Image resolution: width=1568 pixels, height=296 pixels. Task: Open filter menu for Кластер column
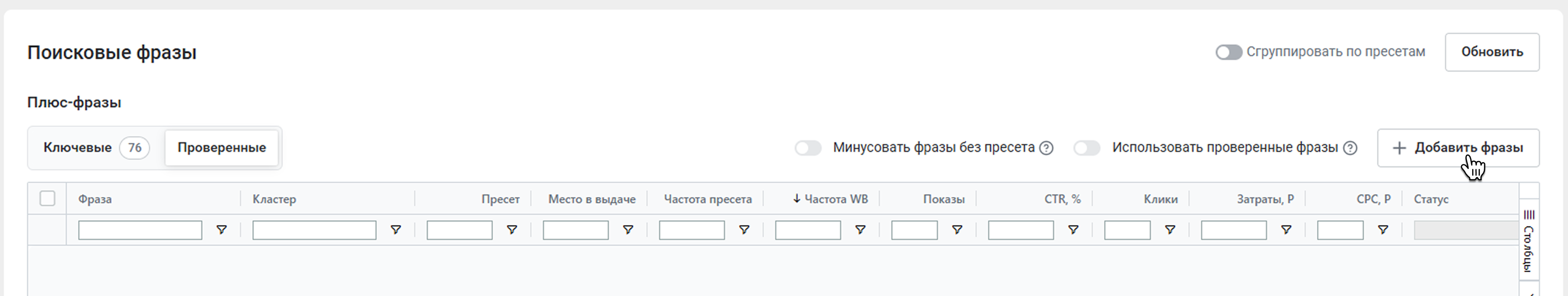point(396,230)
